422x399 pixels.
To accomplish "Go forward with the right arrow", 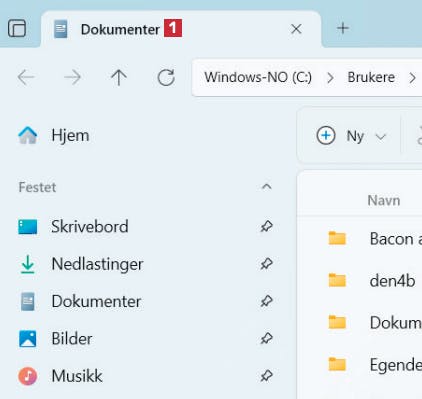I will (72, 77).
